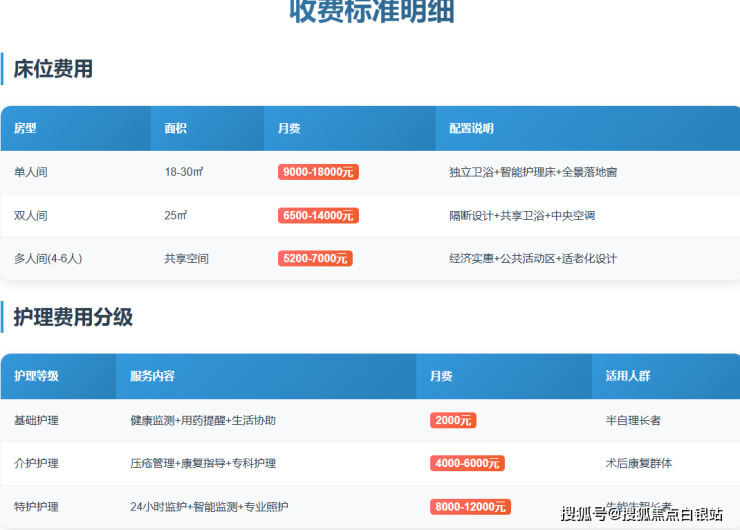This screenshot has width=740, height=530.
Task: Click the 介护护理 care level cell
Action: click(x=36, y=463)
